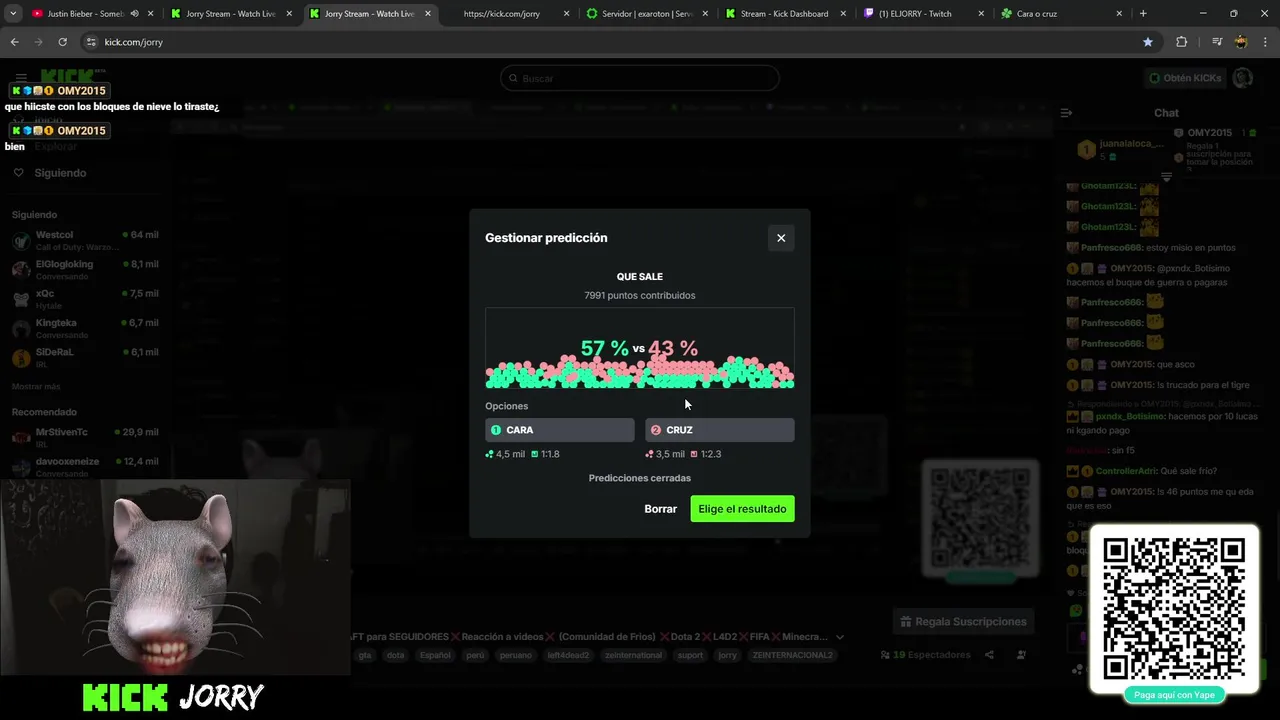This screenshot has height=720, width=1280.
Task: Click the prediction bubbles chart
Action: [640, 348]
